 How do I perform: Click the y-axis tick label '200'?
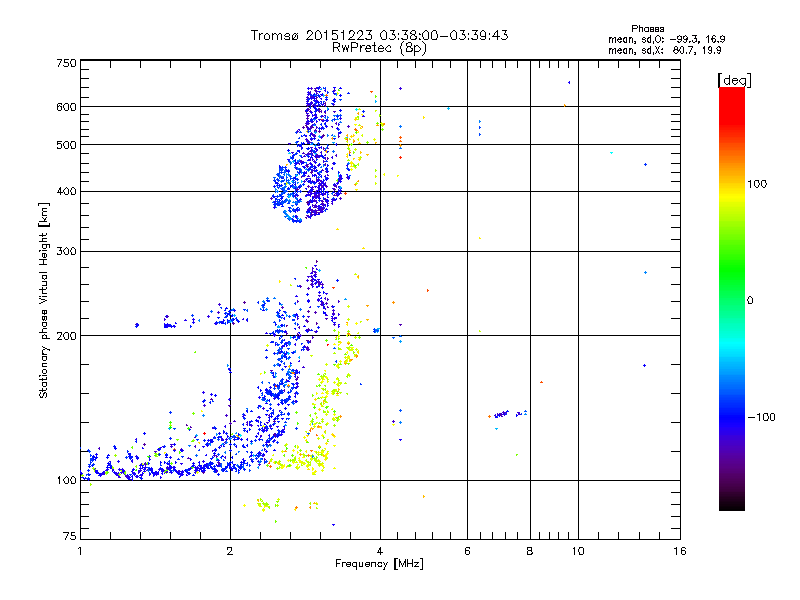pyautogui.click(x=67, y=336)
